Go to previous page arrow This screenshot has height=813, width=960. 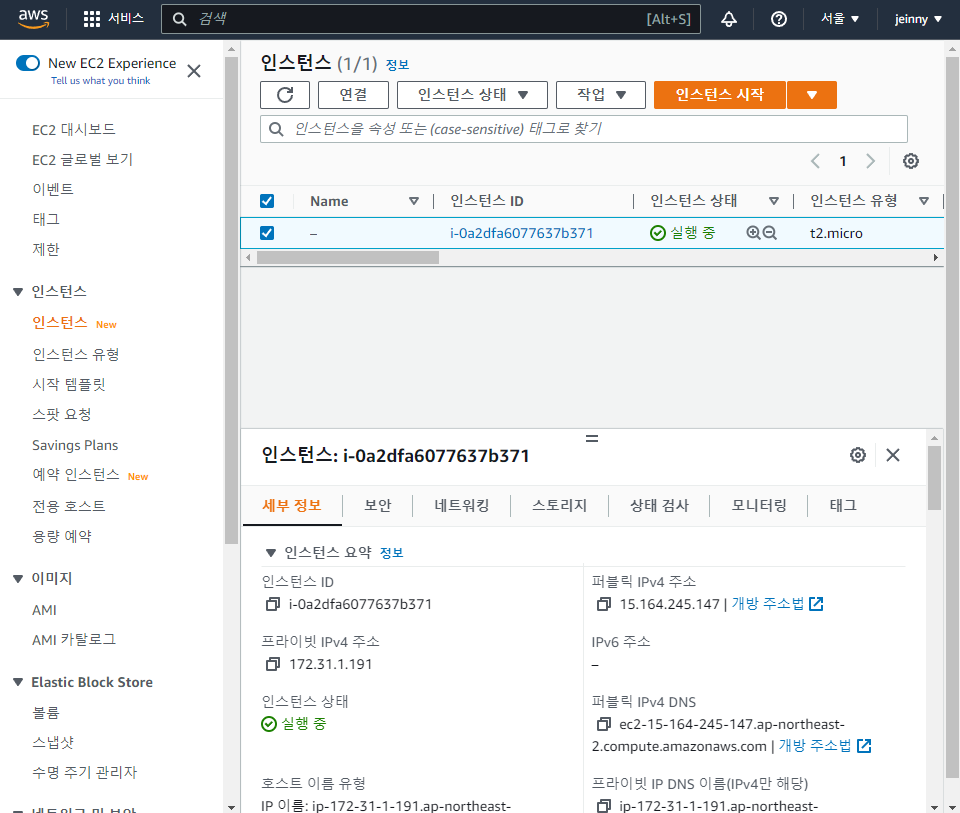point(815,161)
